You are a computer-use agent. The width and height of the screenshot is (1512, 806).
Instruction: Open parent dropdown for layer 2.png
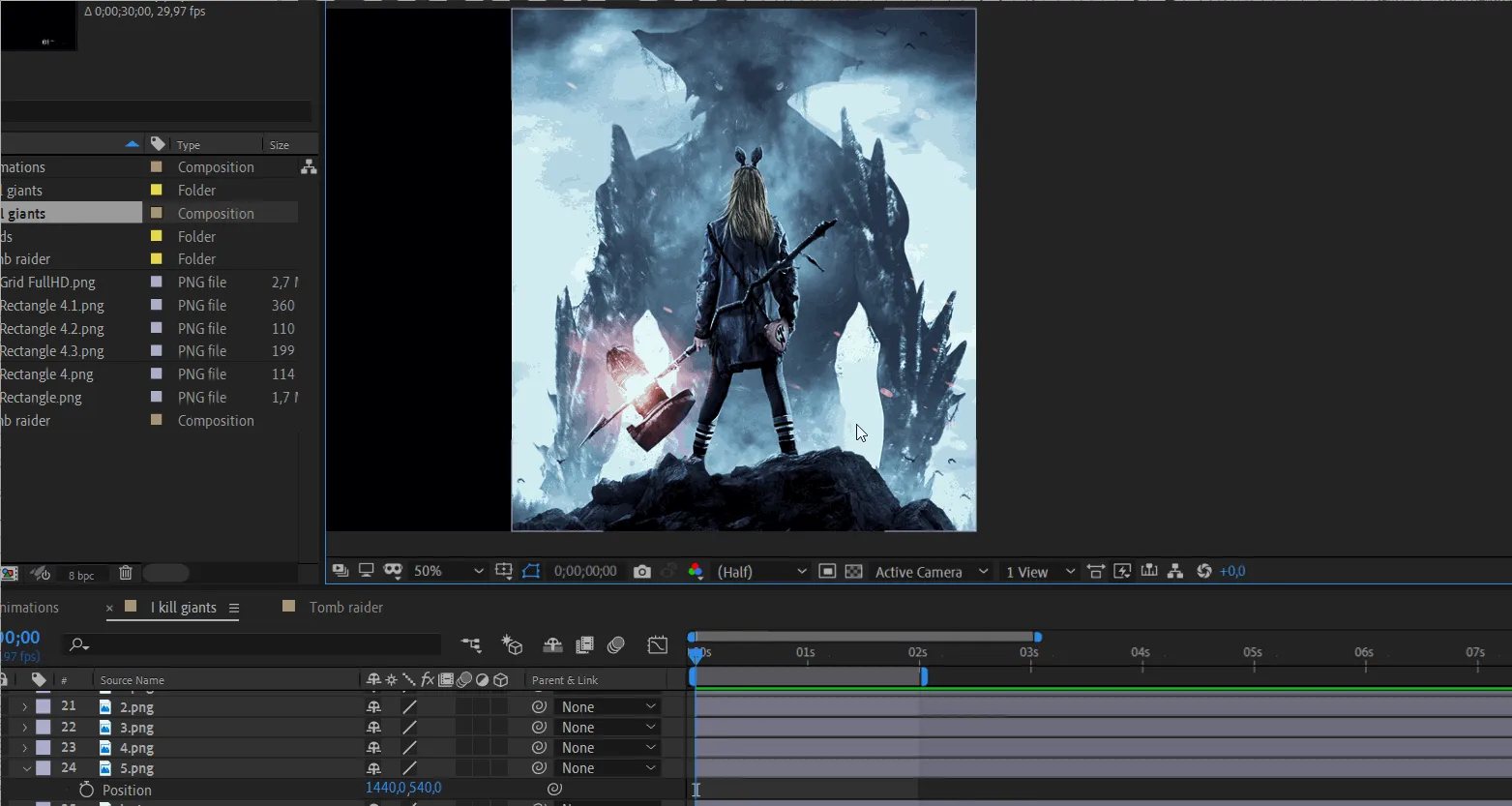tap(608, 706)
